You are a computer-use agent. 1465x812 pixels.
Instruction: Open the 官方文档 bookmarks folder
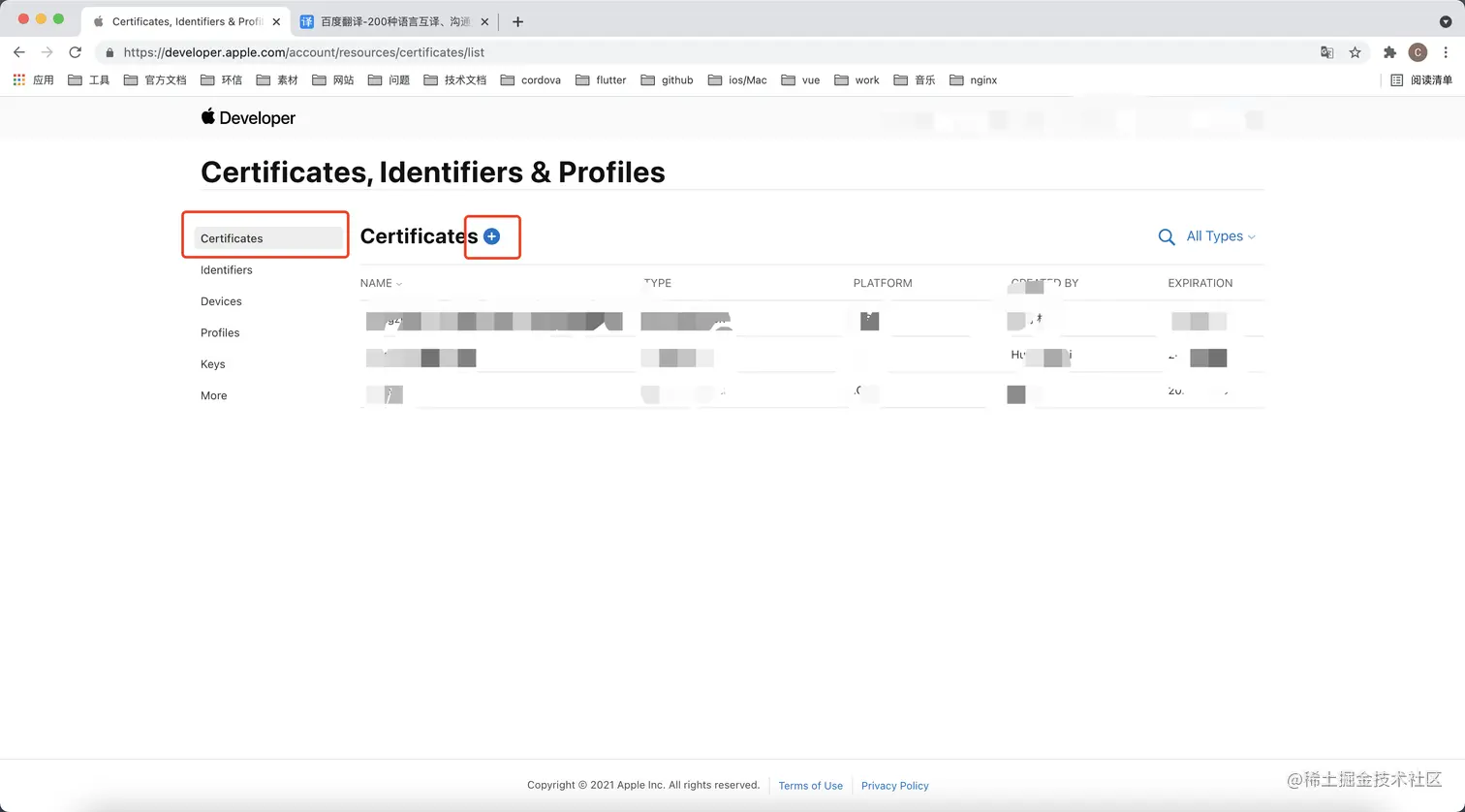155,80
